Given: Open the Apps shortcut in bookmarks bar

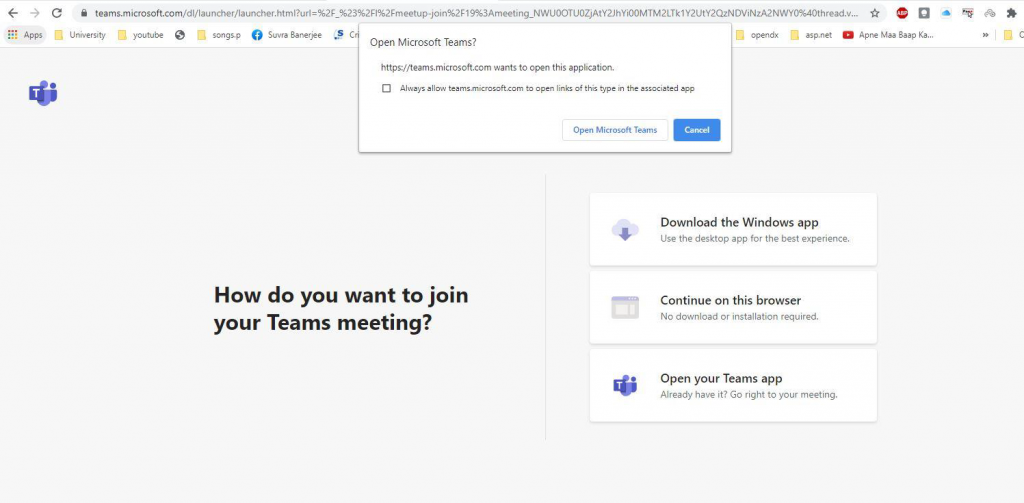Looking at the screenshot, I should click(x=25, y=35).
